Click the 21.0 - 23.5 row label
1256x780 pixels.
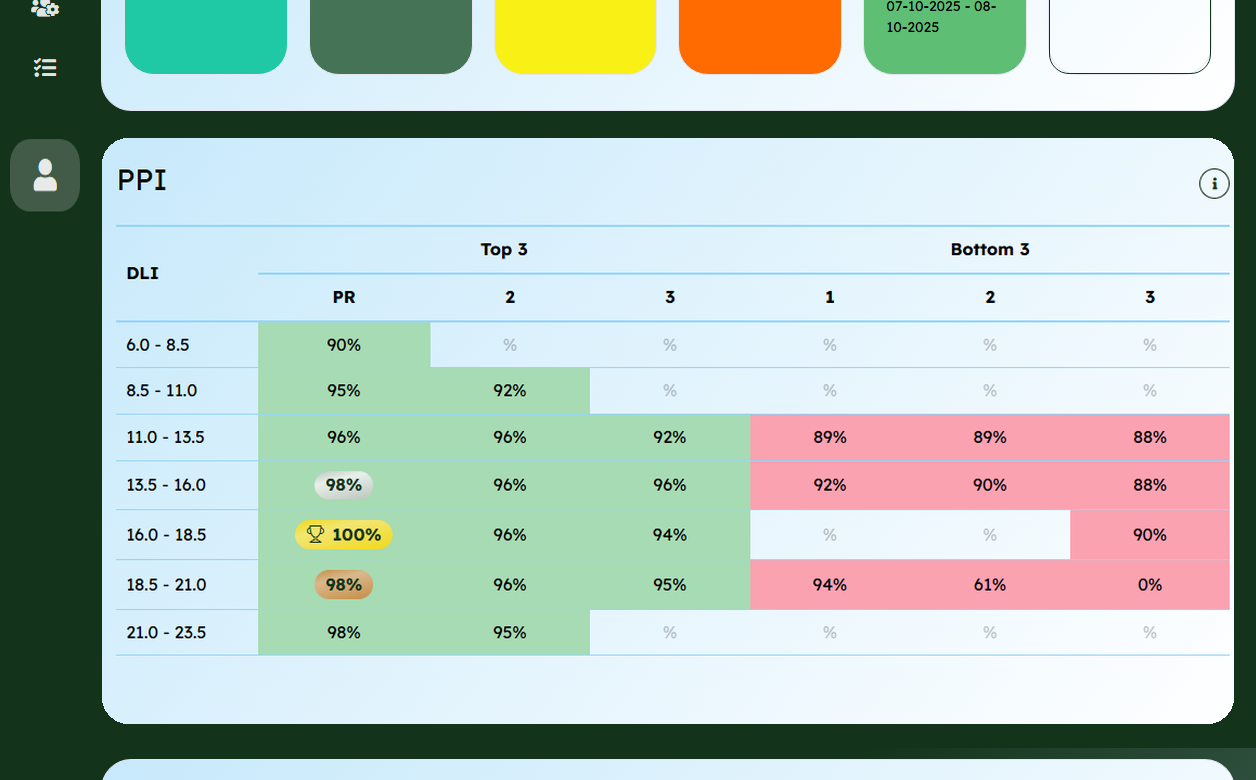tap(166, 633)
